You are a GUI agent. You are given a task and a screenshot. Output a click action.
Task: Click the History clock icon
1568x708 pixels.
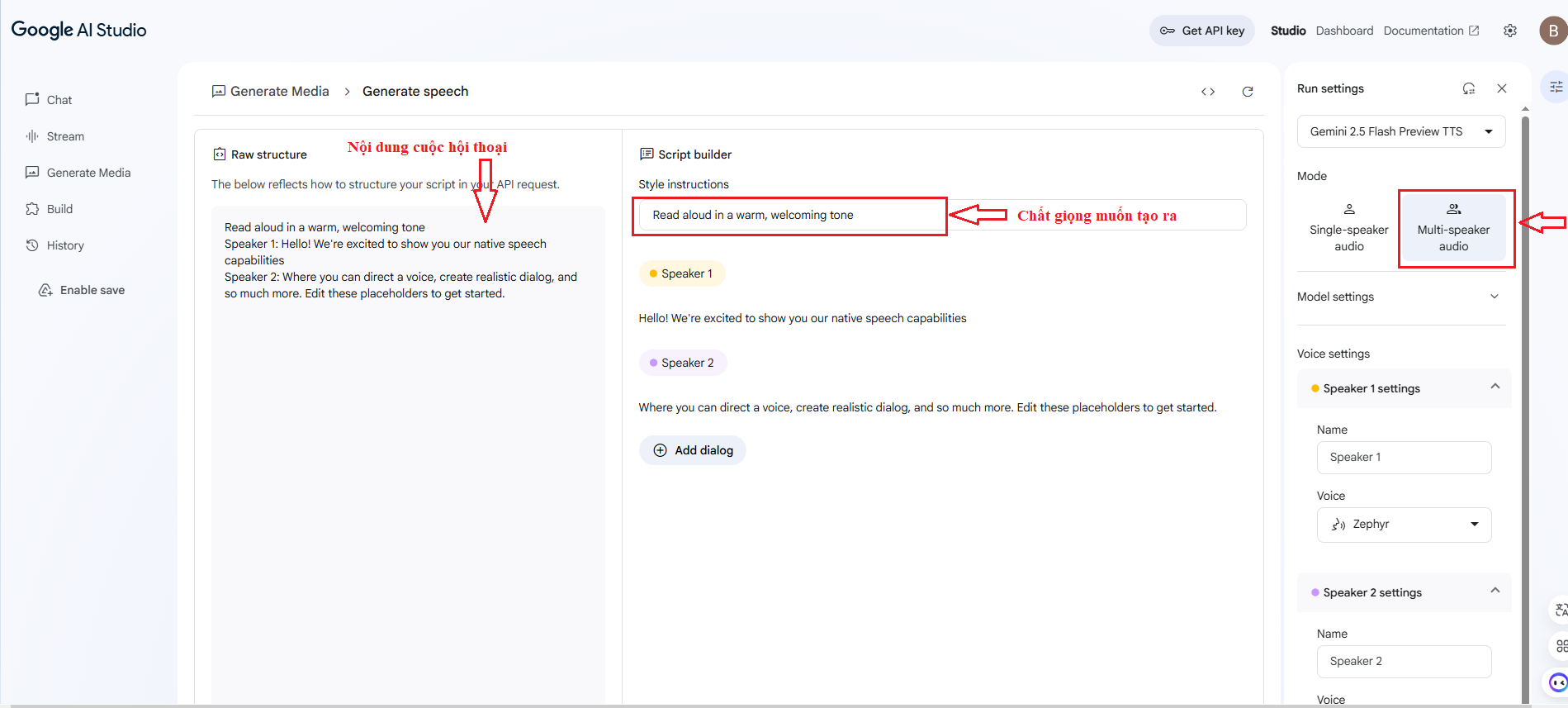coord(32,245)
